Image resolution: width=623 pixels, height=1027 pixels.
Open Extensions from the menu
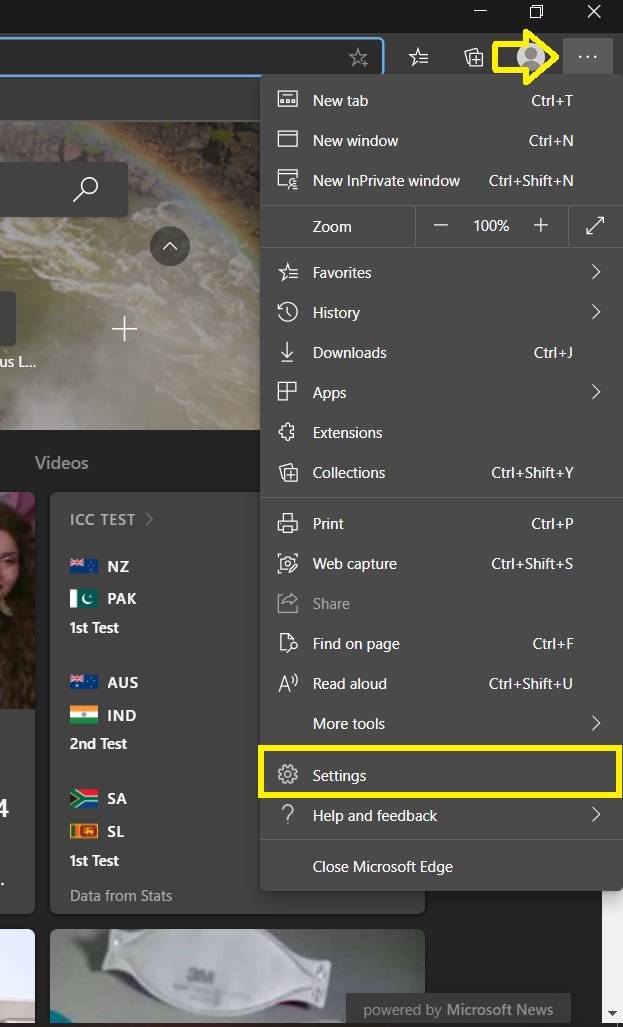pos(440,432)
